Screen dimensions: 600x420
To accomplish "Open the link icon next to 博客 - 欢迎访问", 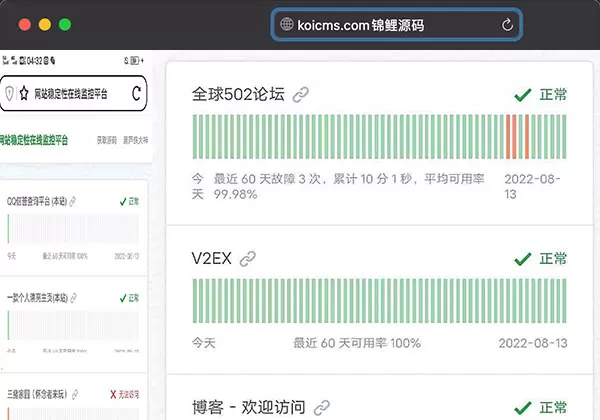I will [321, 408].
